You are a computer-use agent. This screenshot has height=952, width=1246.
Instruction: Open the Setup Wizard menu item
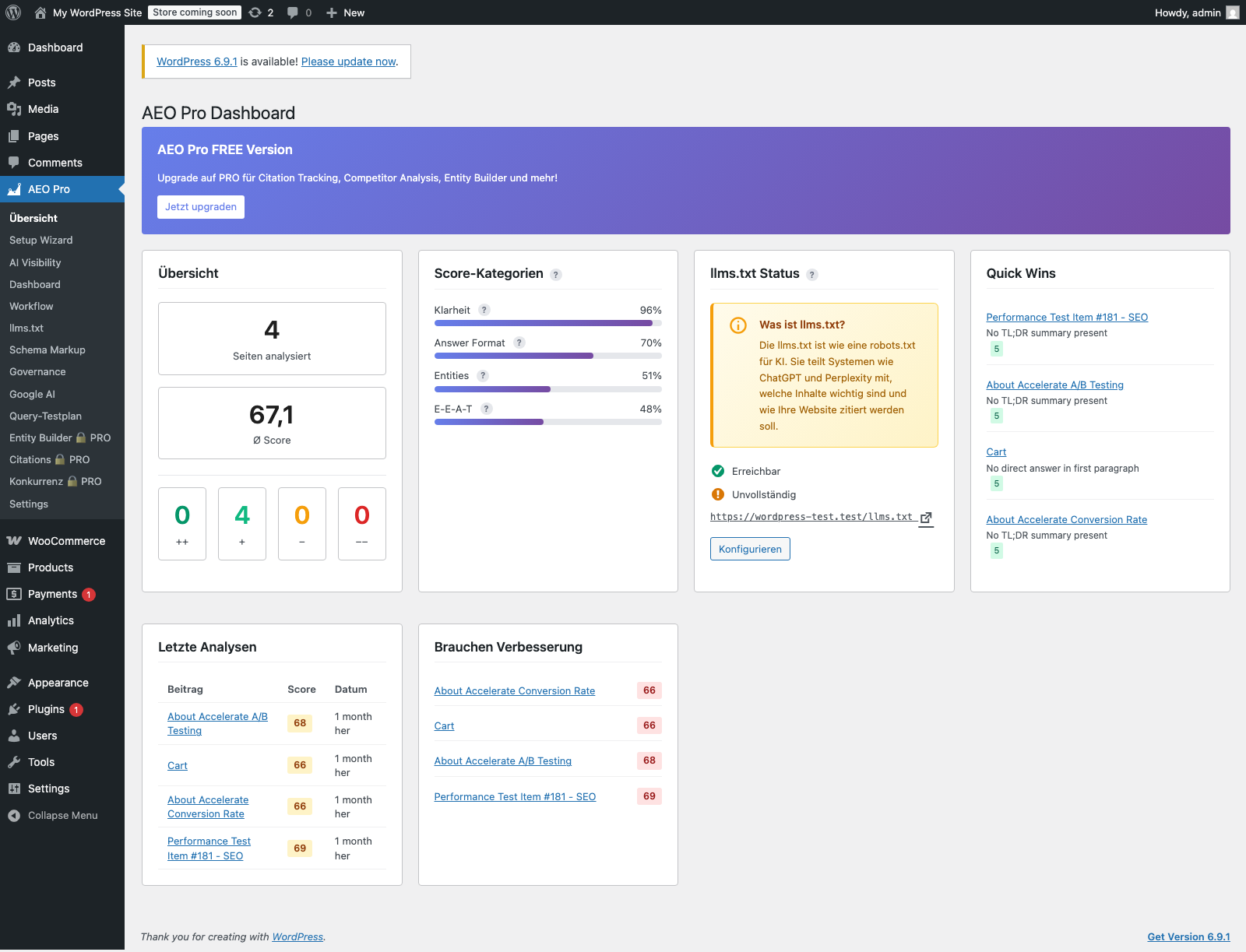40,240
